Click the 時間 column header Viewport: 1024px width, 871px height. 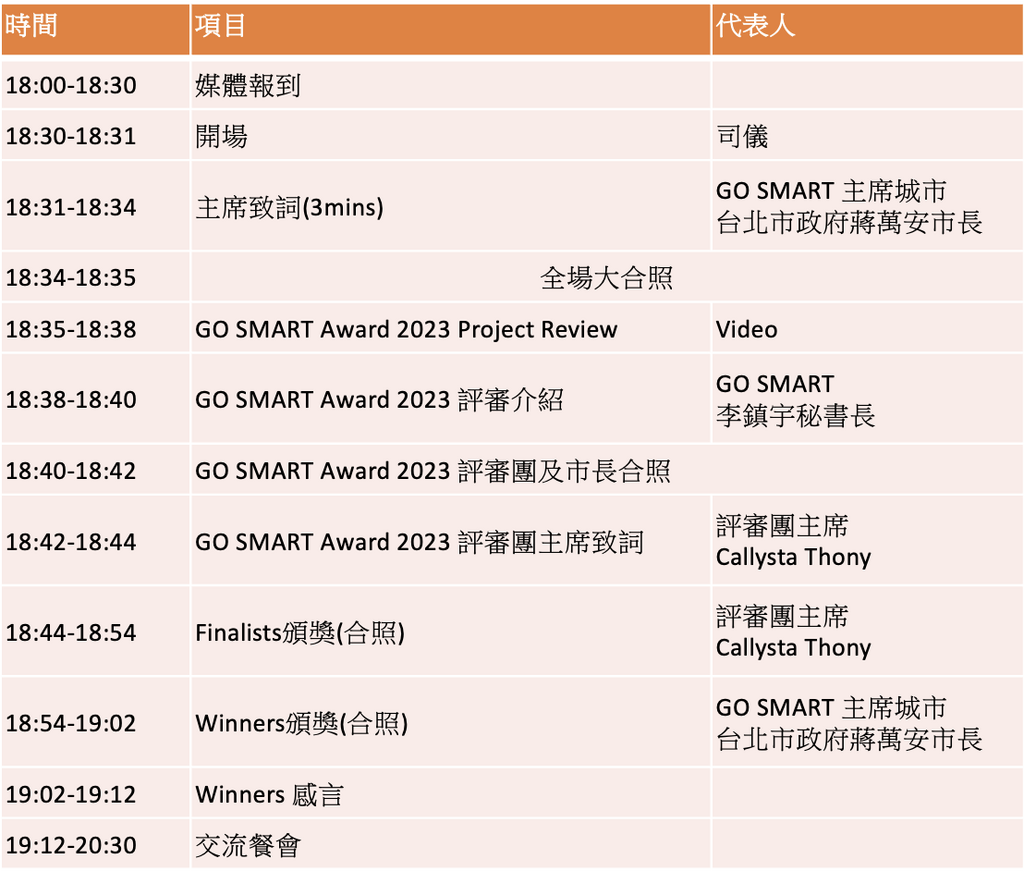pos(32,27)
